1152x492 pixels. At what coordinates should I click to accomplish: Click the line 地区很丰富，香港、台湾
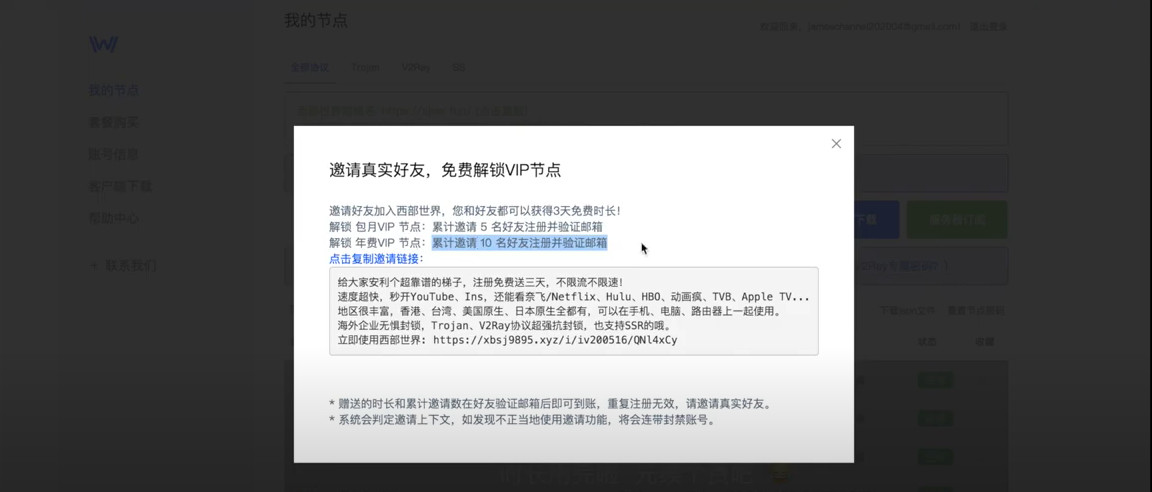coord(559,311)
